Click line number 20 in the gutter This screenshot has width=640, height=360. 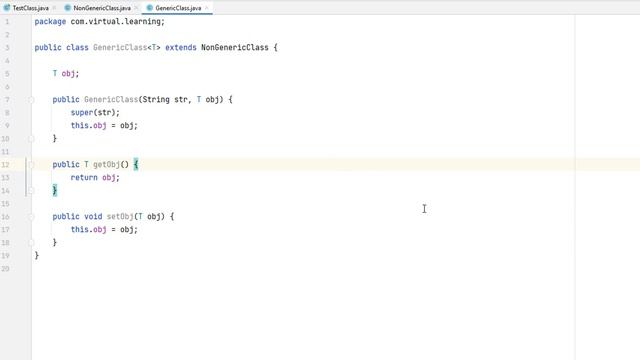(x=5, y=269)
